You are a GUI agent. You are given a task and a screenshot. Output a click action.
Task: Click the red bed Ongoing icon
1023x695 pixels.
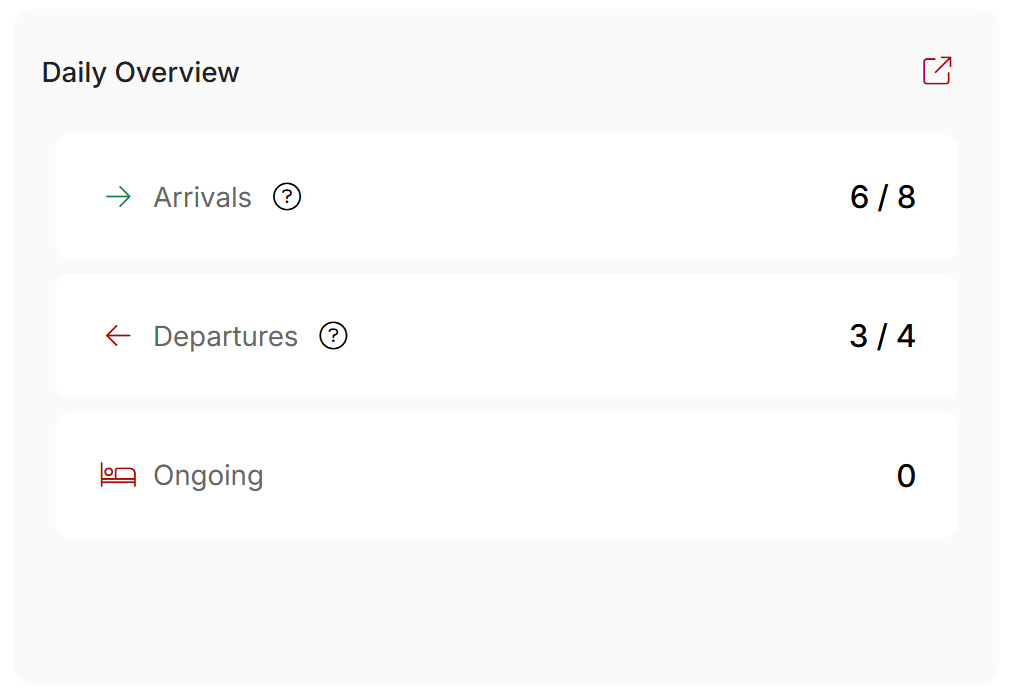point(118,474)
